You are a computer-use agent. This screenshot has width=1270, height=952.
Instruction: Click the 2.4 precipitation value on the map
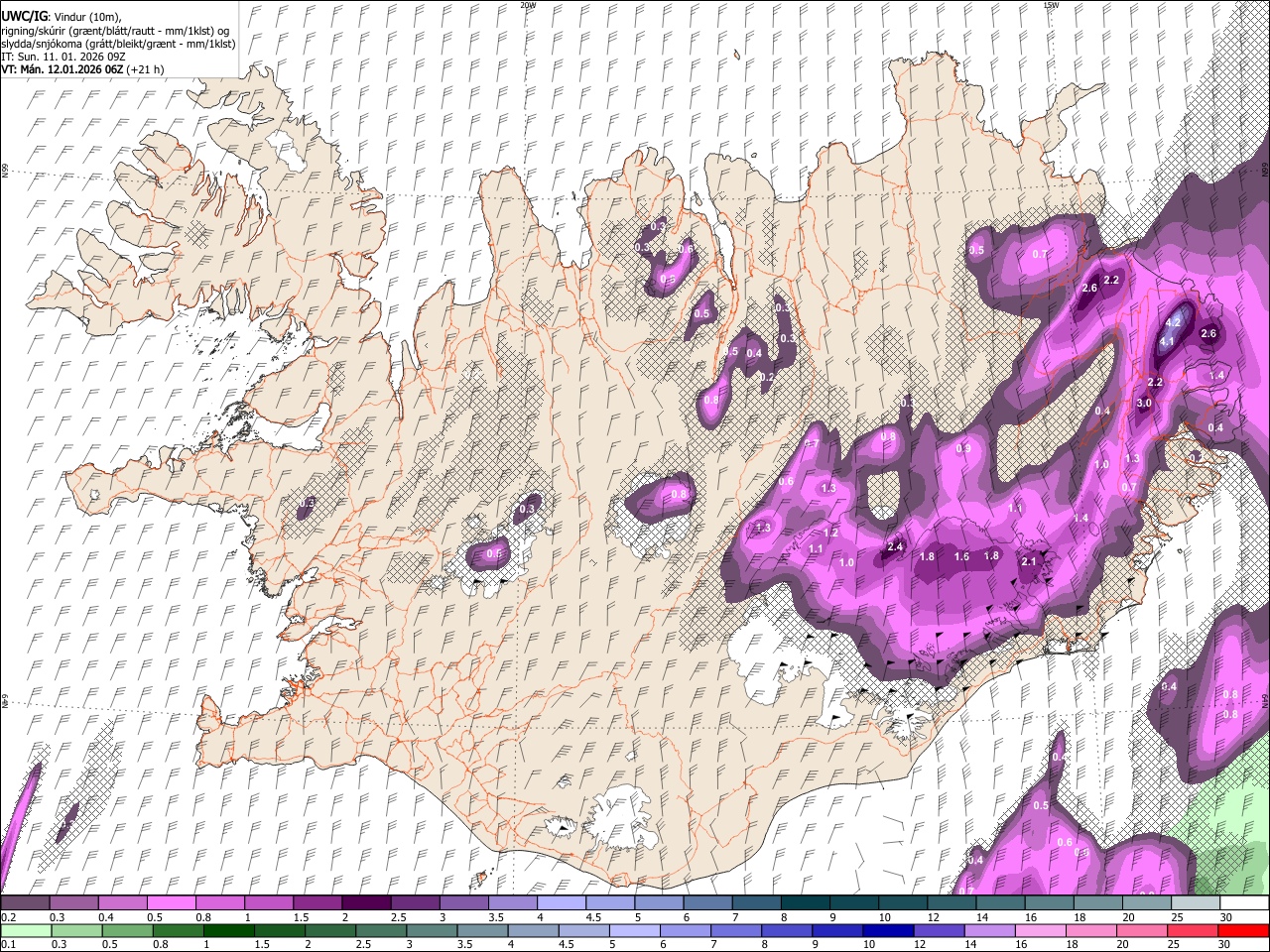(895, 546)
